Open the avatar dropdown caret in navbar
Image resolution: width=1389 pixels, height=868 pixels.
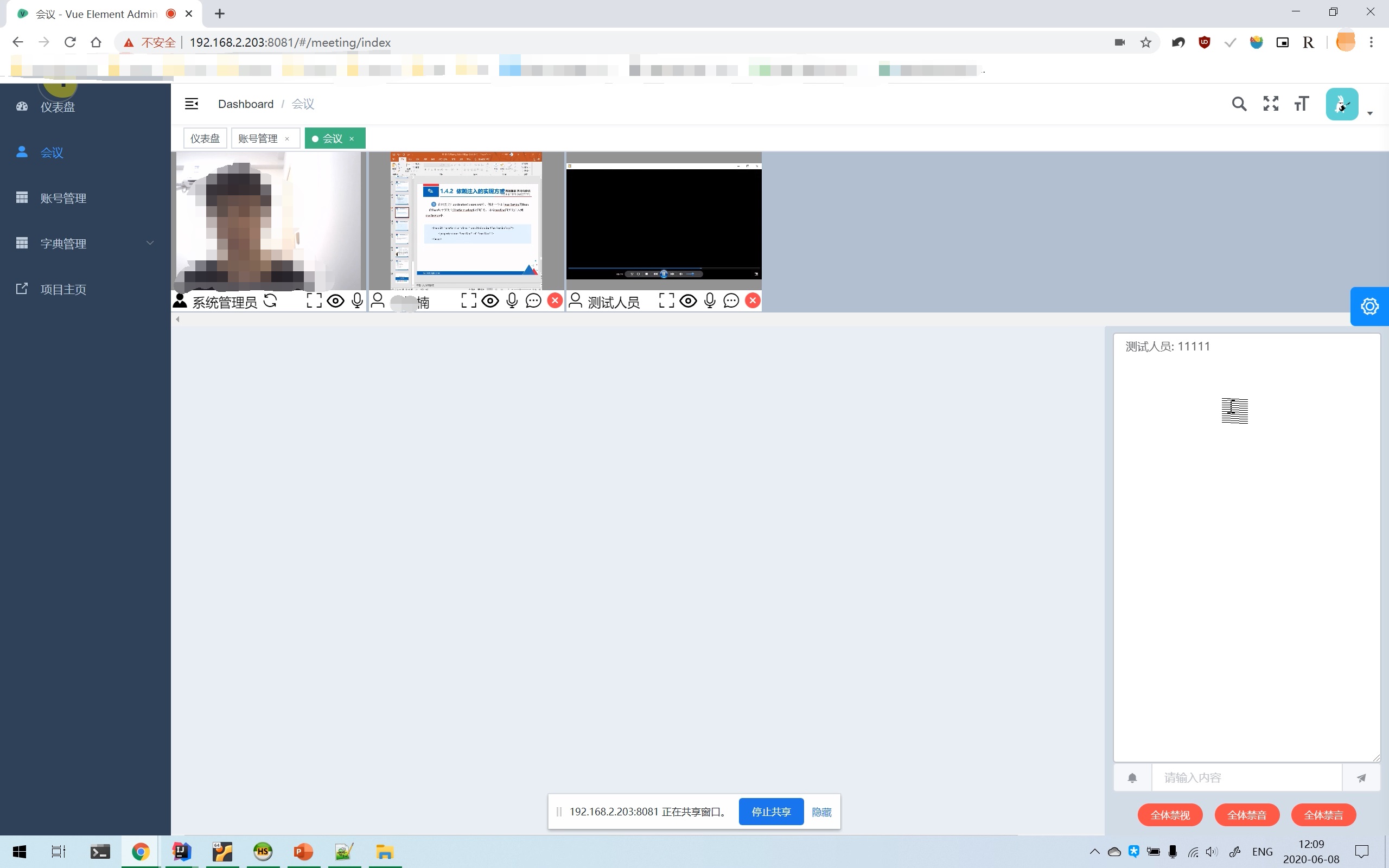pyautogui.click(x=1369, y=113)
